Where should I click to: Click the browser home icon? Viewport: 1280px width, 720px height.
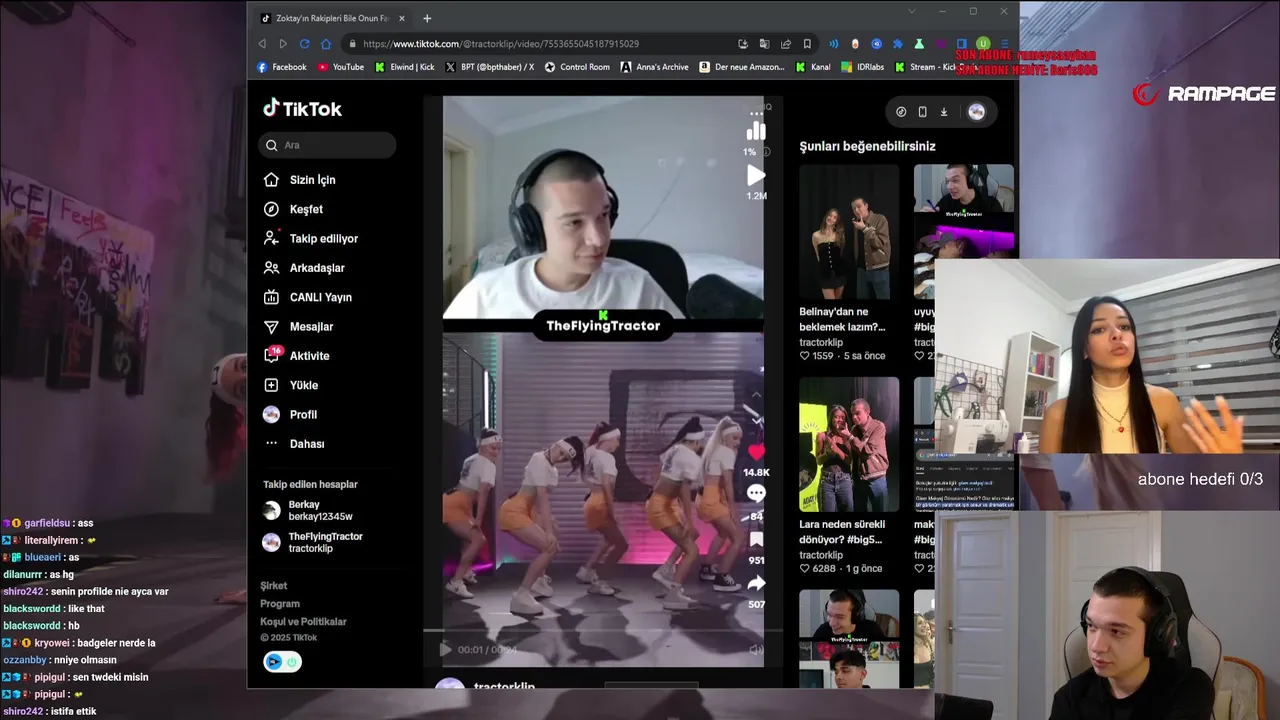326,44
